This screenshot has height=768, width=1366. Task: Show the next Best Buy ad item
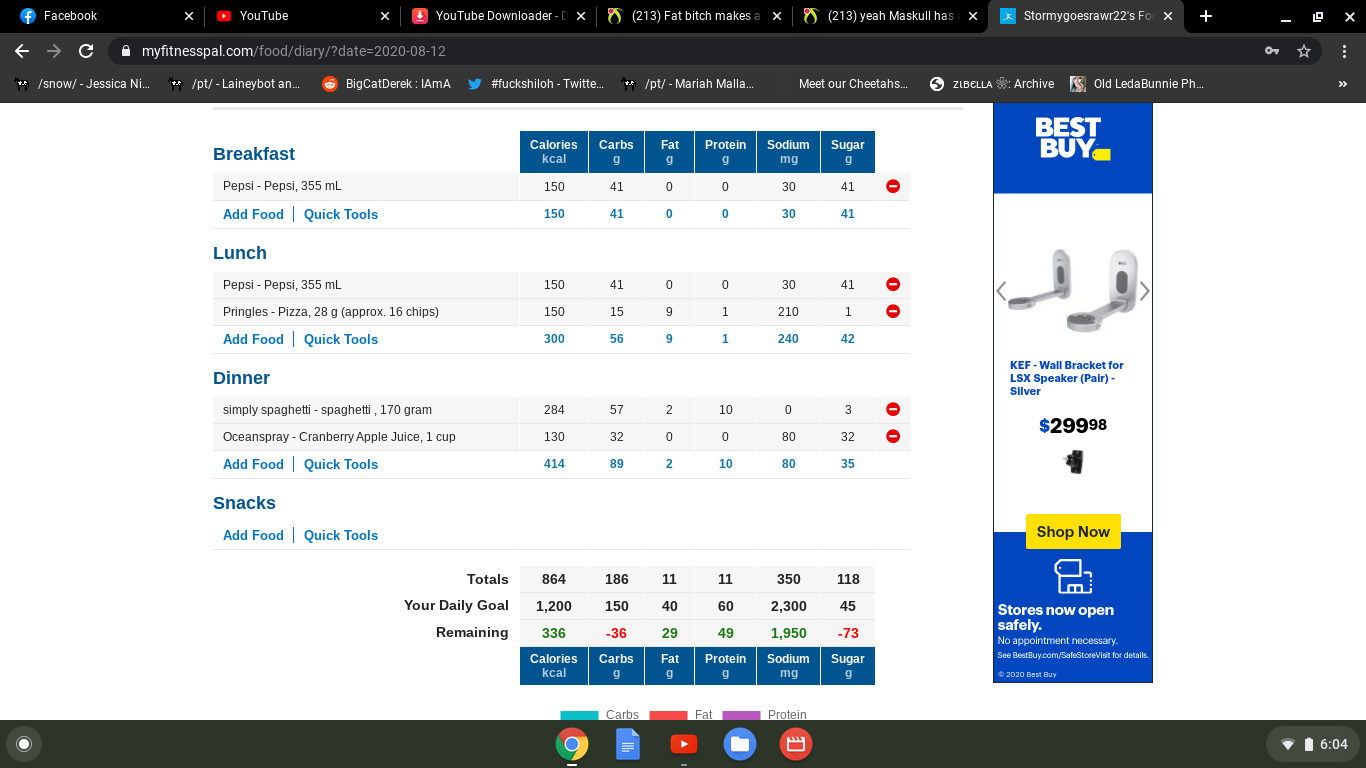(1145, 291)
